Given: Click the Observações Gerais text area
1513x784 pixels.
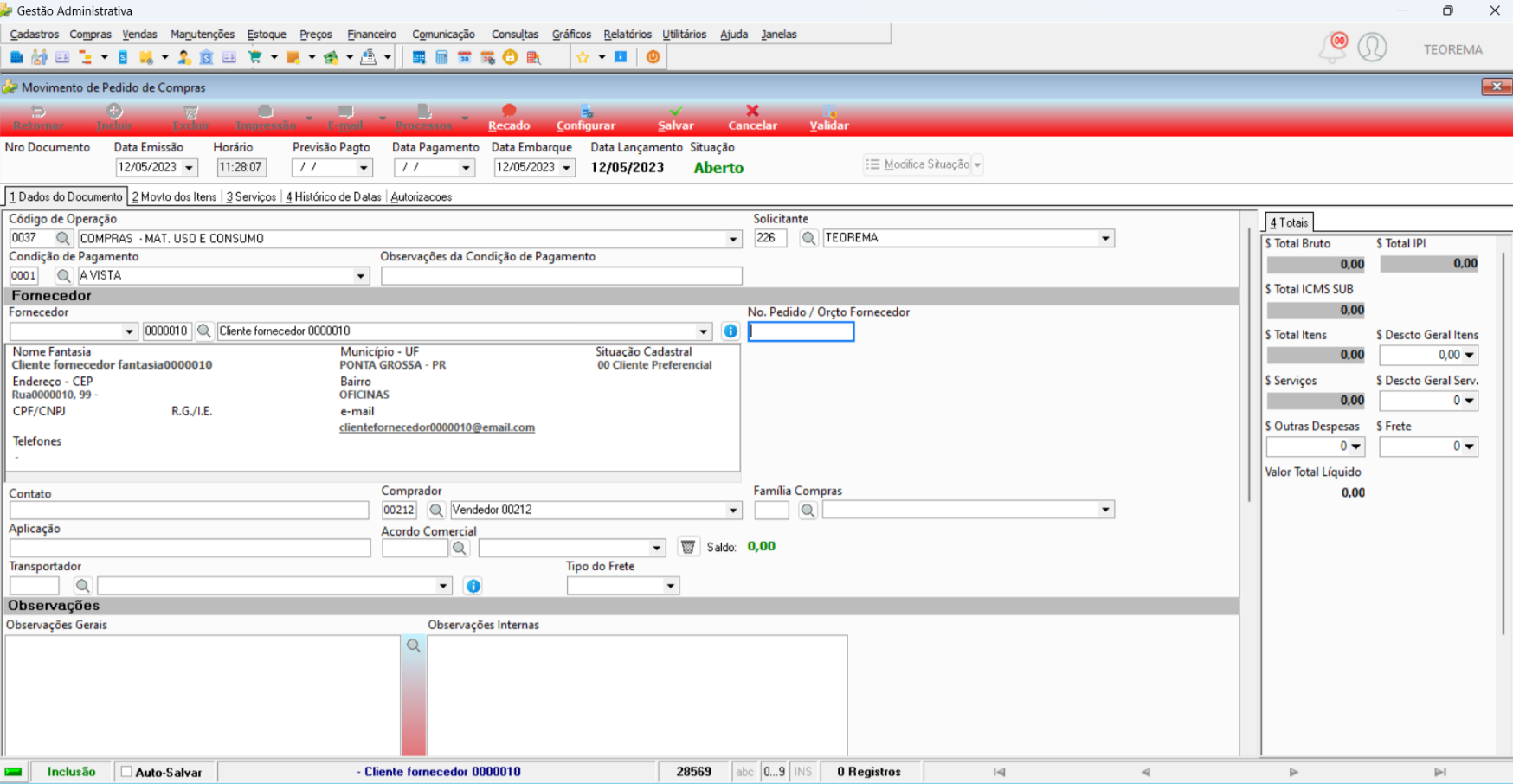Looking at the screenshot, I should (203, 696).
